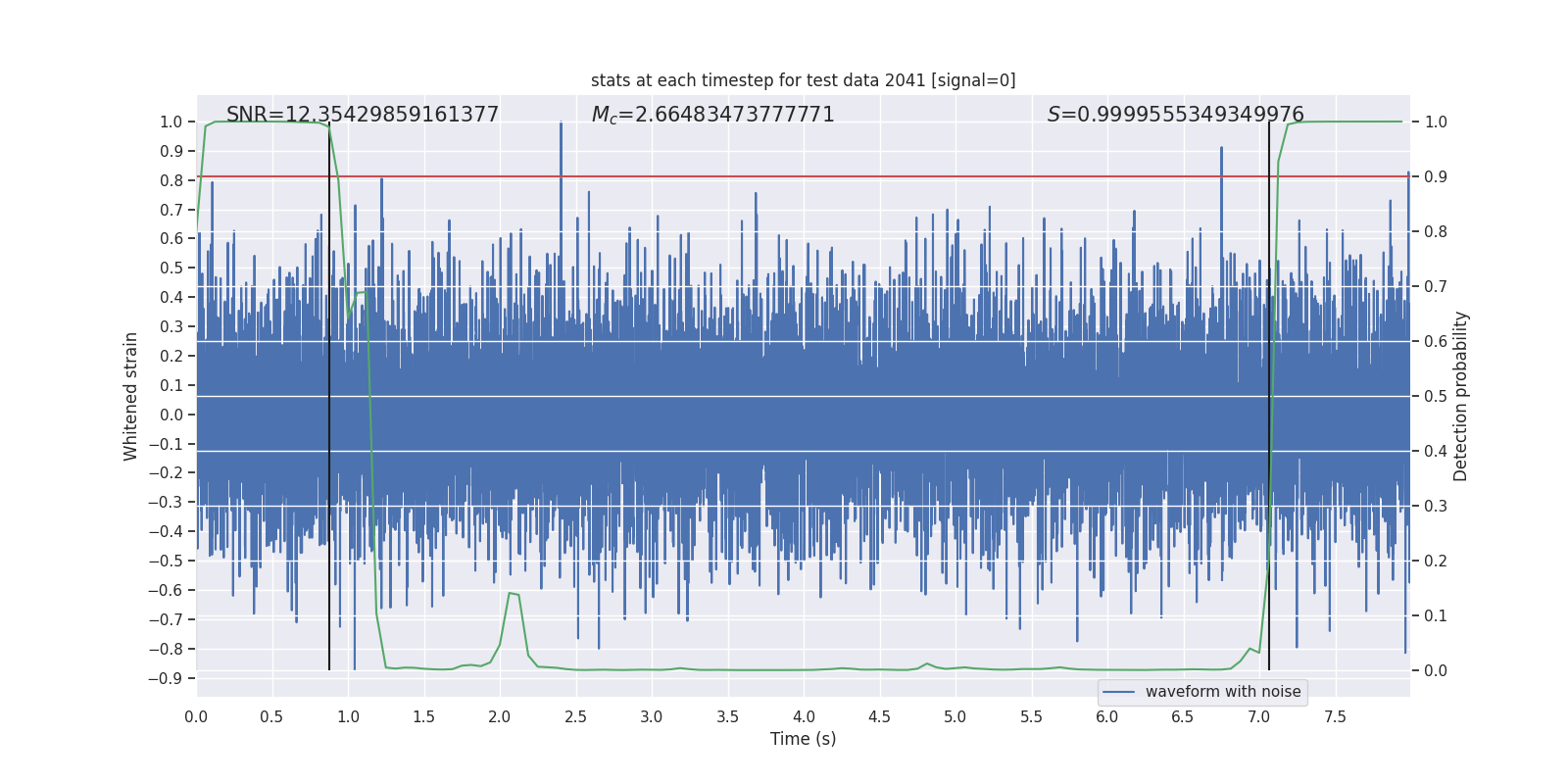
Task: Select the SNR value annotation text
Action: pos(363,115)
